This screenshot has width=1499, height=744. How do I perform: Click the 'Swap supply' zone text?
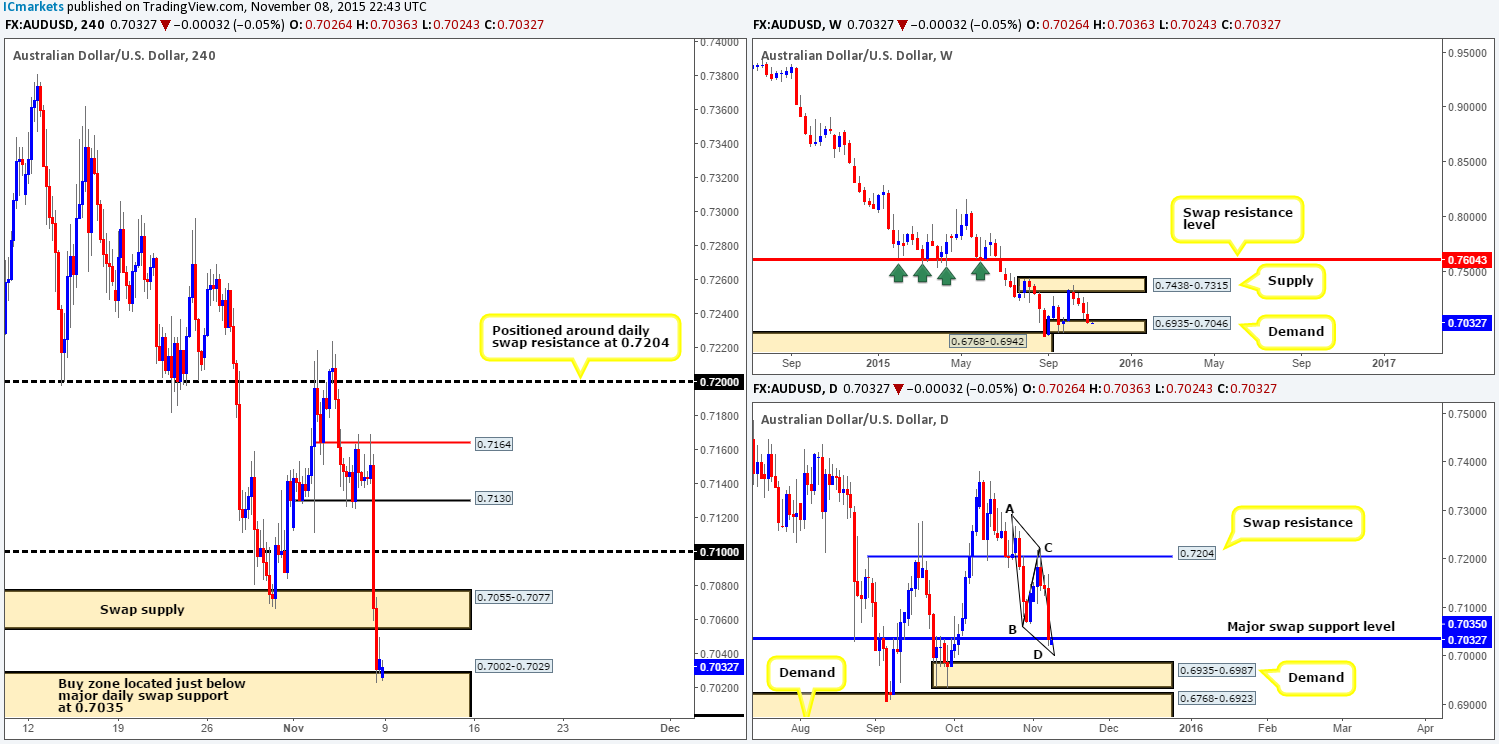pyautogui.click(x=142, y=609)
